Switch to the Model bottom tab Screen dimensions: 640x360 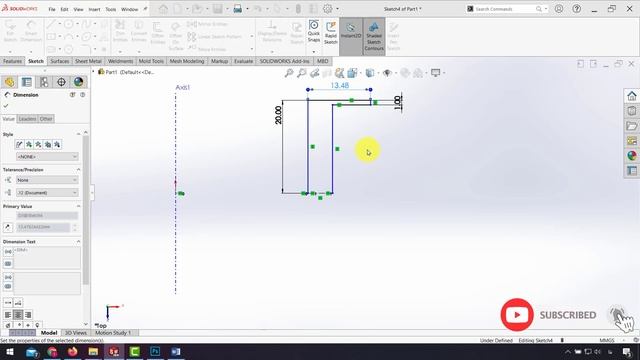[49, 333]
